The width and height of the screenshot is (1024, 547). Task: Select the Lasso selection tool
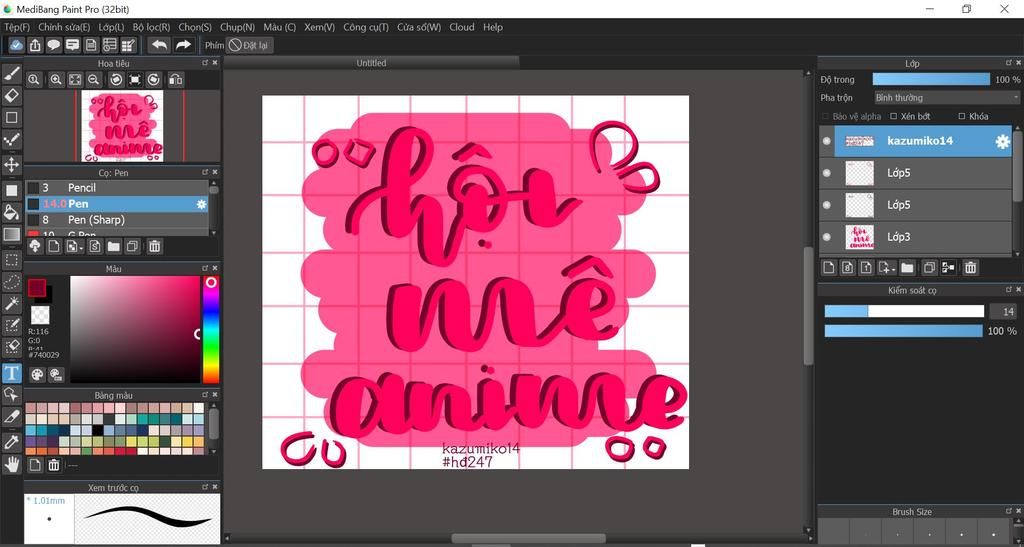(12, 282)
